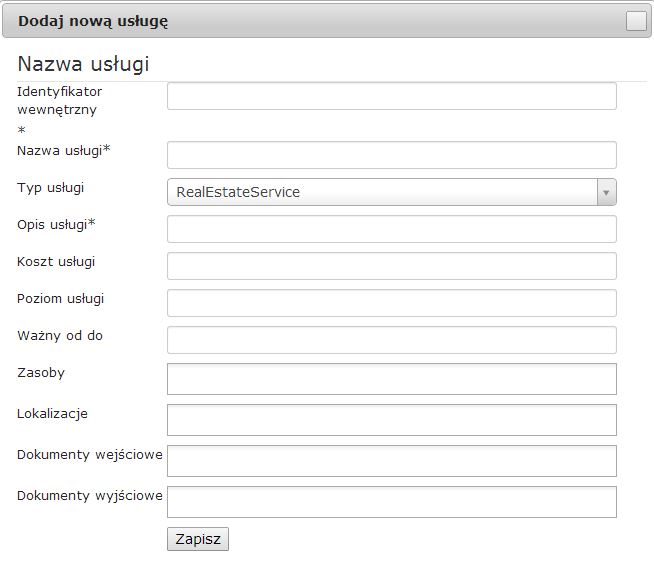This screenshot has width=654, height=588.
Task: Click the Koszt usługi label
Action: click(x=56, y=262)
